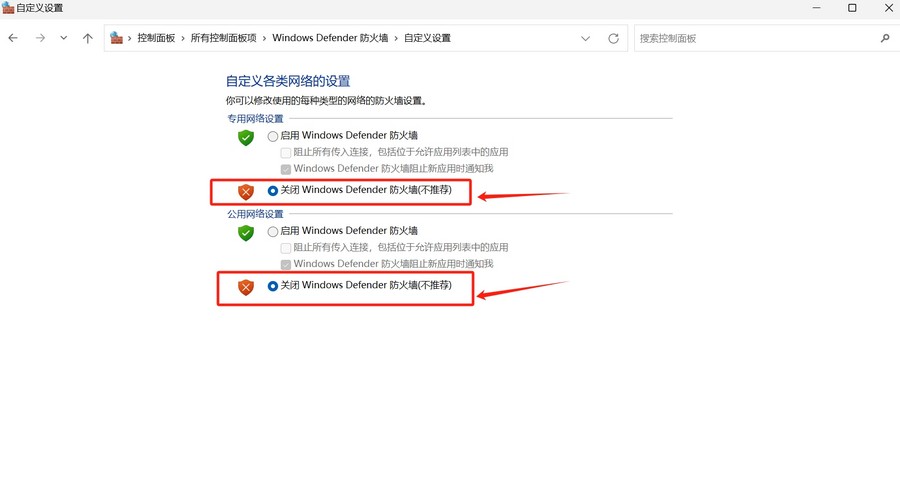Screen dimensions: 900x489
Task: Click the Forward navigation arrow
Action: point(40,38)
